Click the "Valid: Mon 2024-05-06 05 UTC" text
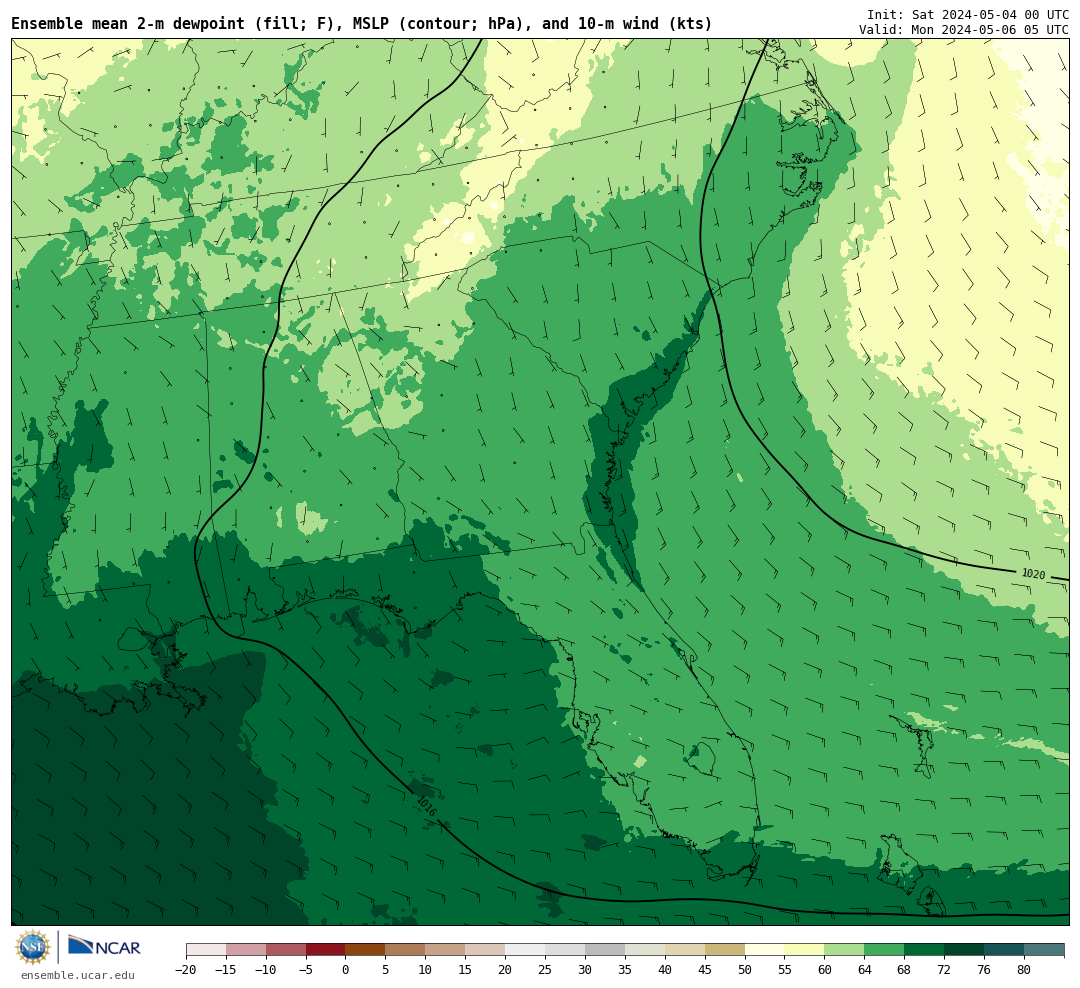Image resolution: width=1080 pixels, height=988 pixels. [x=964, y=30]
